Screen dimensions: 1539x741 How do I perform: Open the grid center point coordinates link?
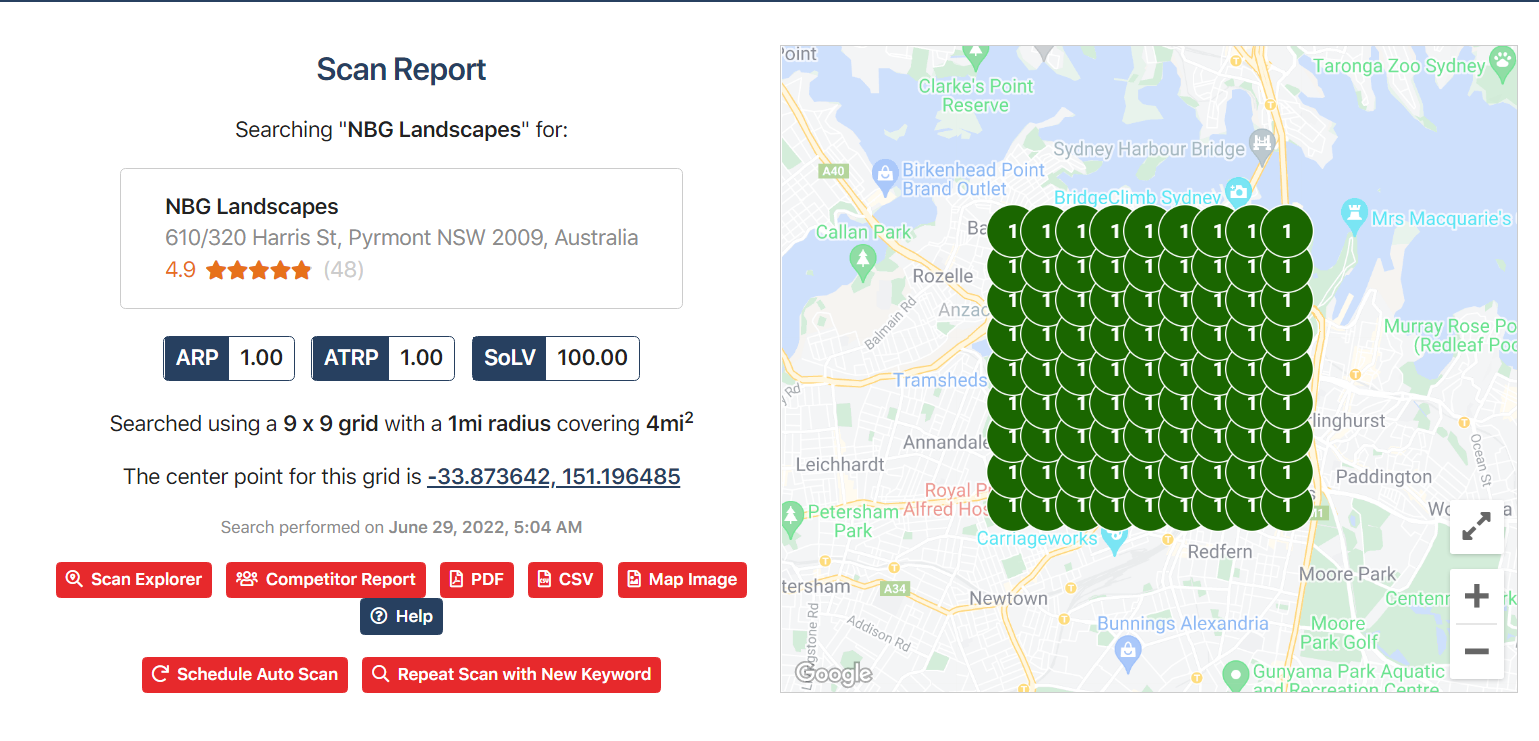tap(553, 476)
